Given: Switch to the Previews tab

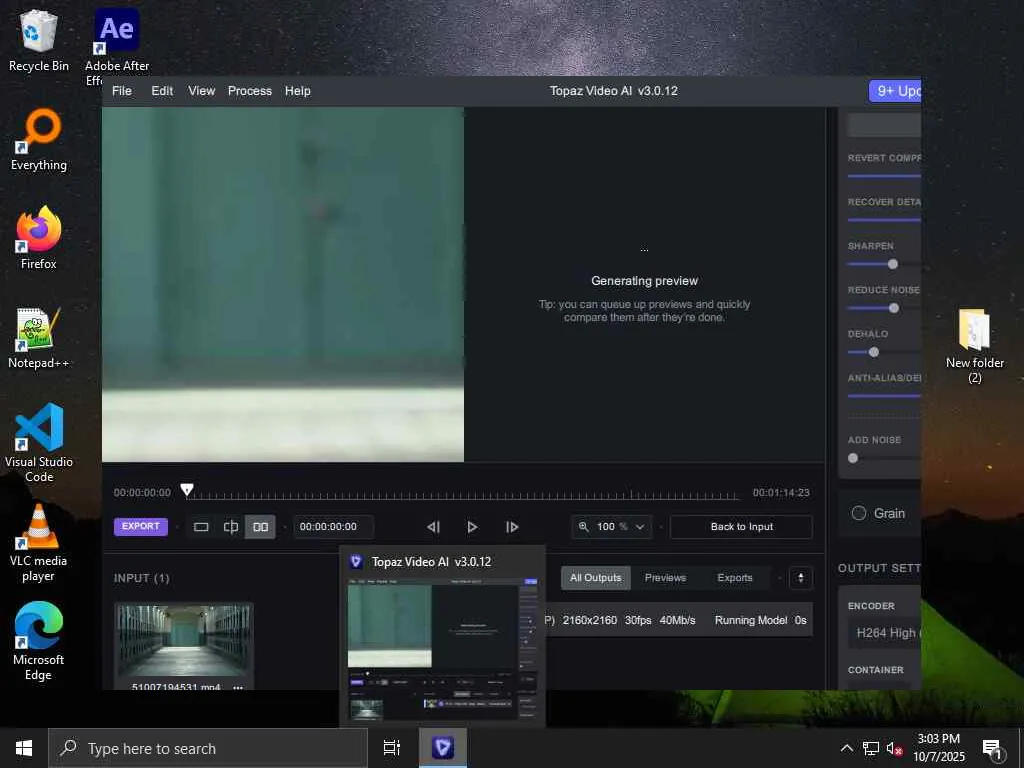Looking at the screenshot, I should pyautogui.click(x=665, y=578).
